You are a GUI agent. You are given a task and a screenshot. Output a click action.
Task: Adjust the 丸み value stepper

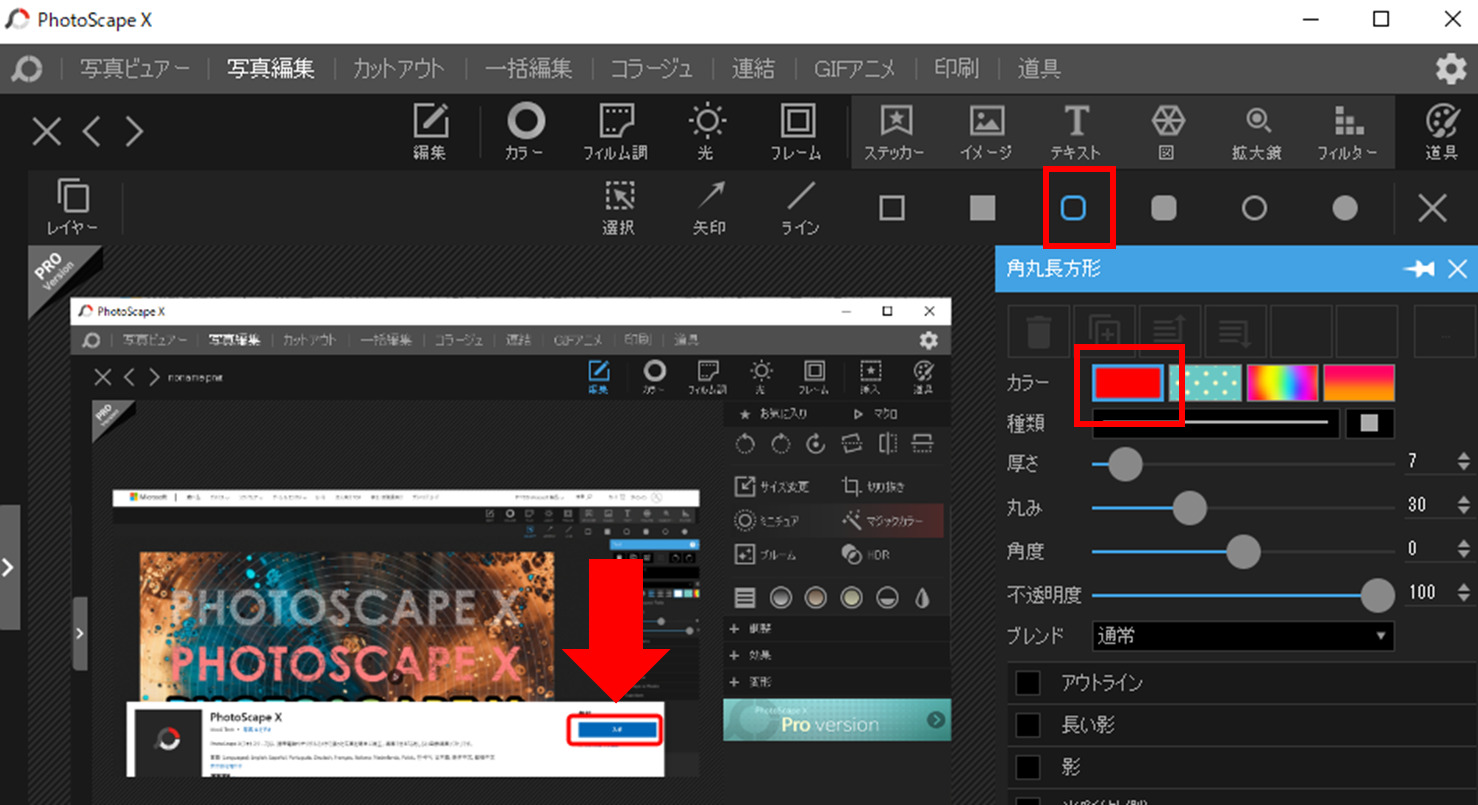tap(1463, 505)
